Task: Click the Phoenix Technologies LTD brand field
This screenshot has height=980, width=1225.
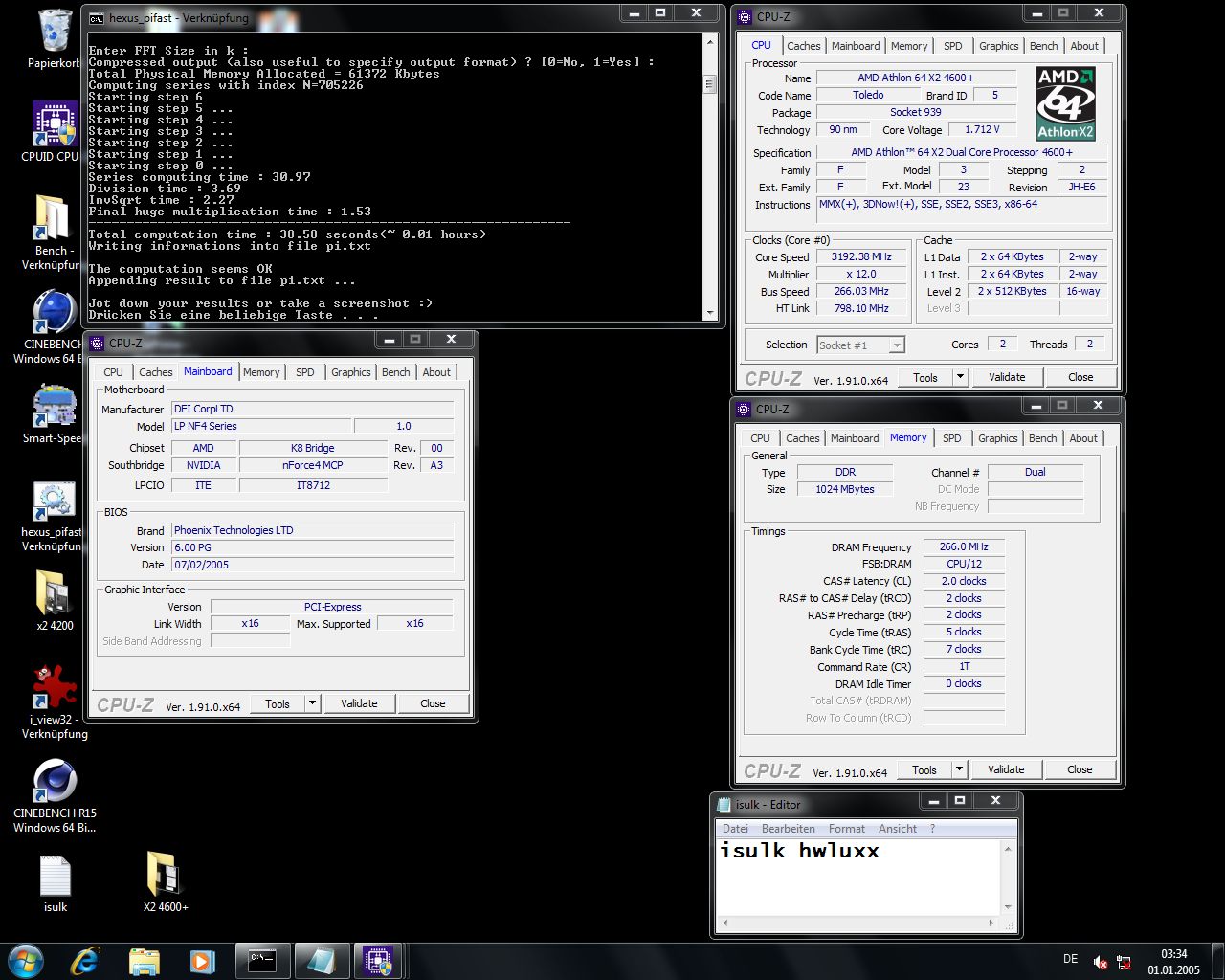Action: 312,530
